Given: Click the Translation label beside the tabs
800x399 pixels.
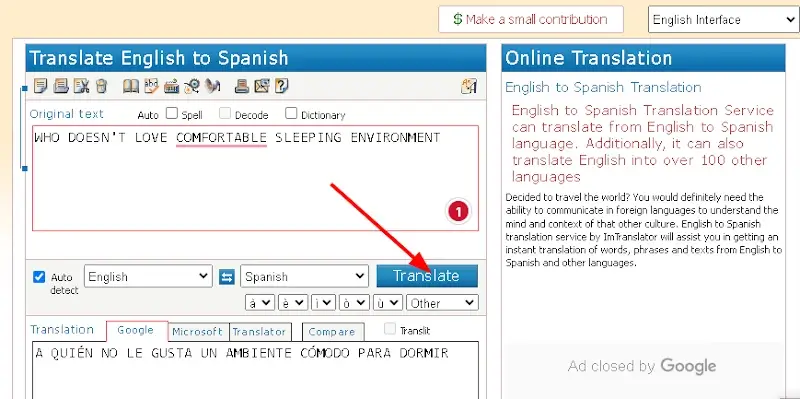Looking at the screenshot, I should (62, 330).
